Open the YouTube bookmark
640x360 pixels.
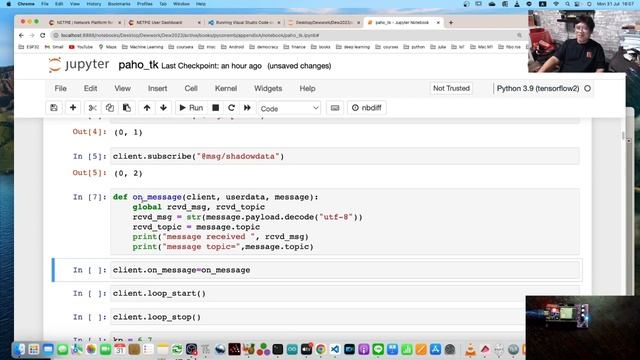pyautogui.click(x=81, y=47)
